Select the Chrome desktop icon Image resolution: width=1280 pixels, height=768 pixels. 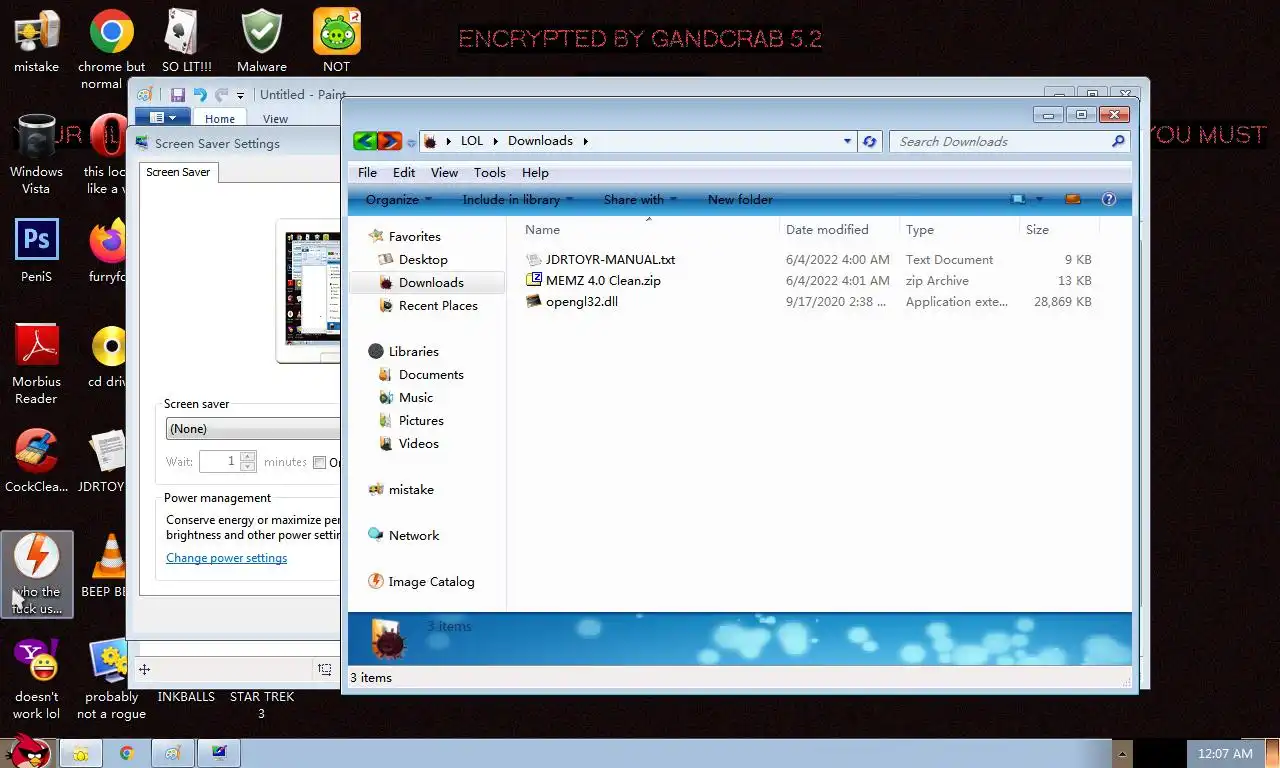[x=112, y=32]
